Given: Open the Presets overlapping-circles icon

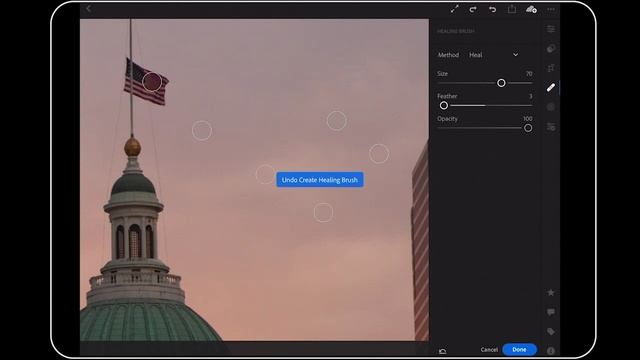Looking at the screenshot, I should [551, 49].
